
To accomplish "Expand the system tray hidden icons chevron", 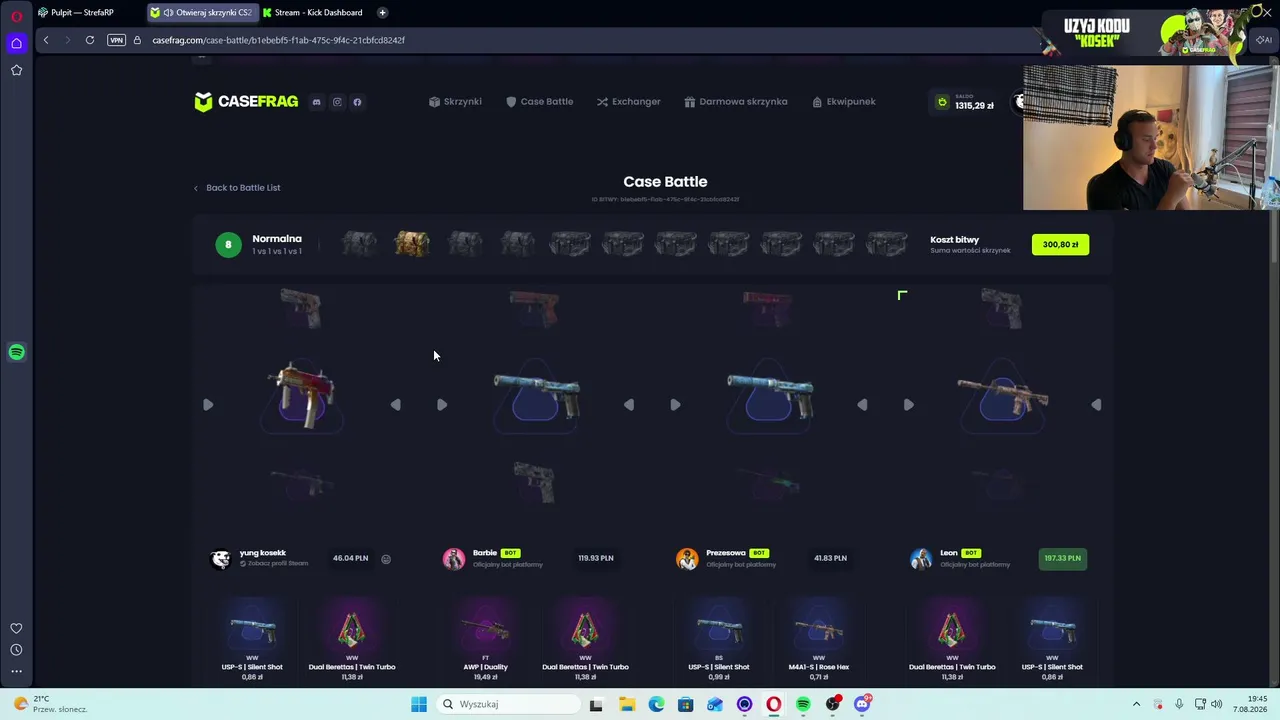I will (1136, 704).
